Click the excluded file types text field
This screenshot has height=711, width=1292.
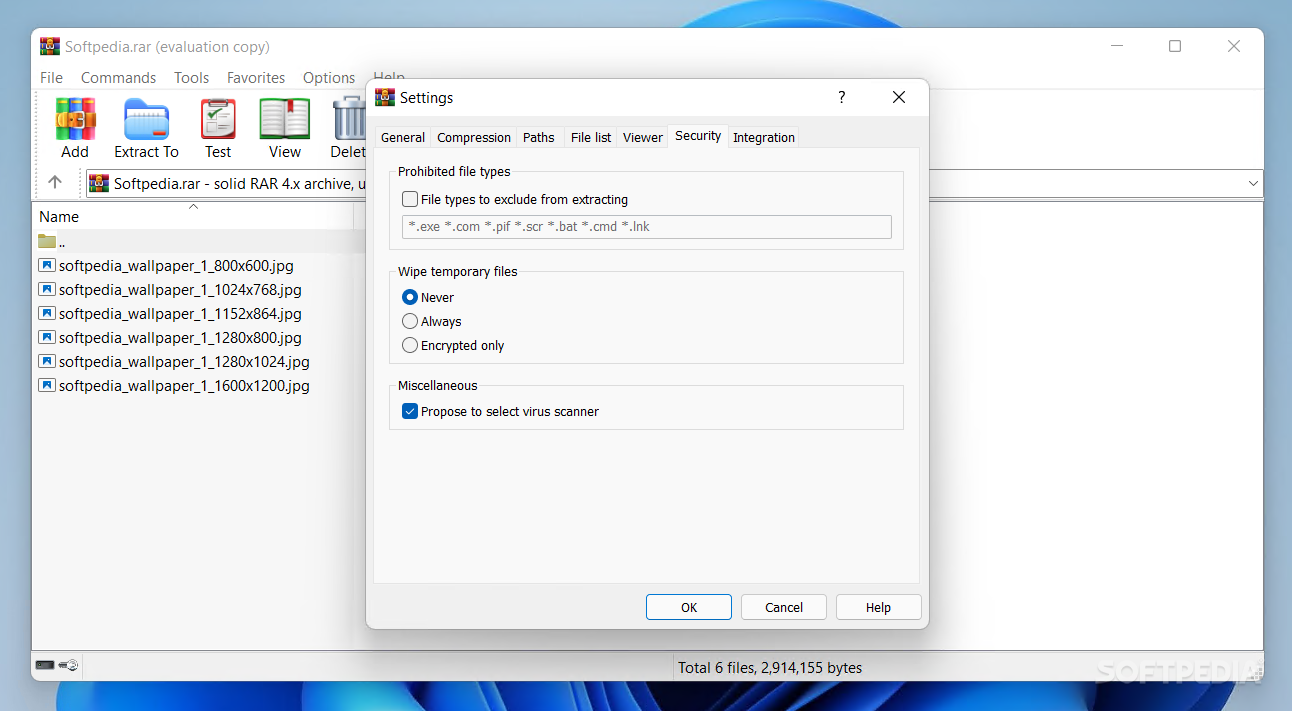coord(647,227)
